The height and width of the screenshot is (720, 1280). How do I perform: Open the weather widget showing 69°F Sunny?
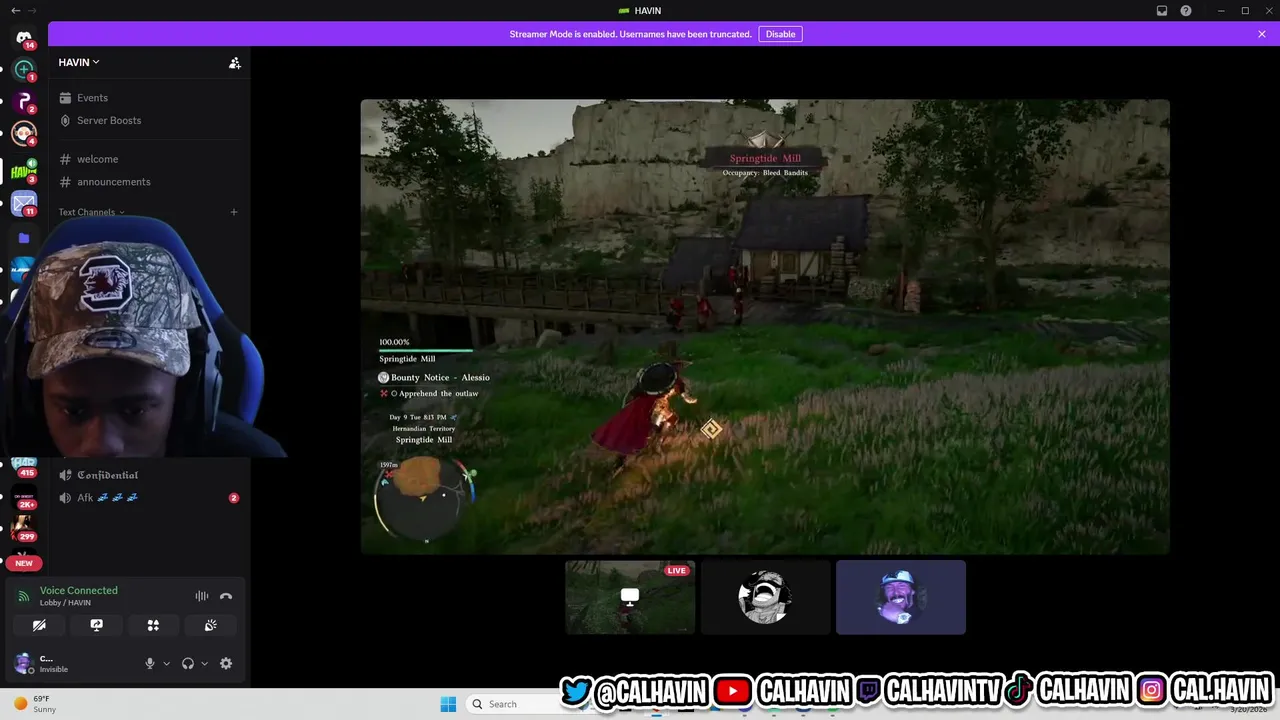[x=36, y=704]
